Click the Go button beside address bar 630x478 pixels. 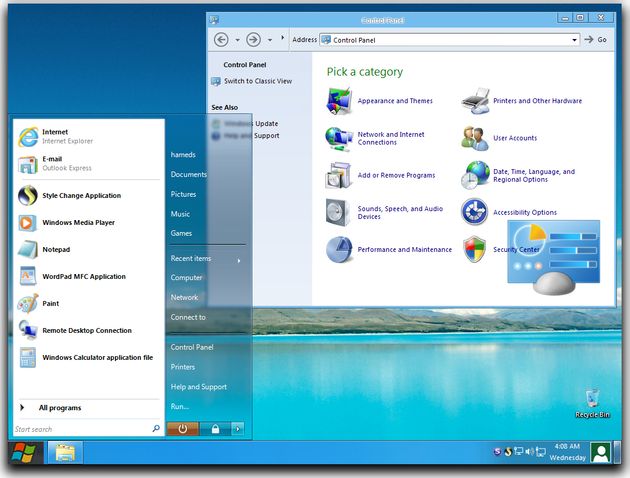point(595,39)
